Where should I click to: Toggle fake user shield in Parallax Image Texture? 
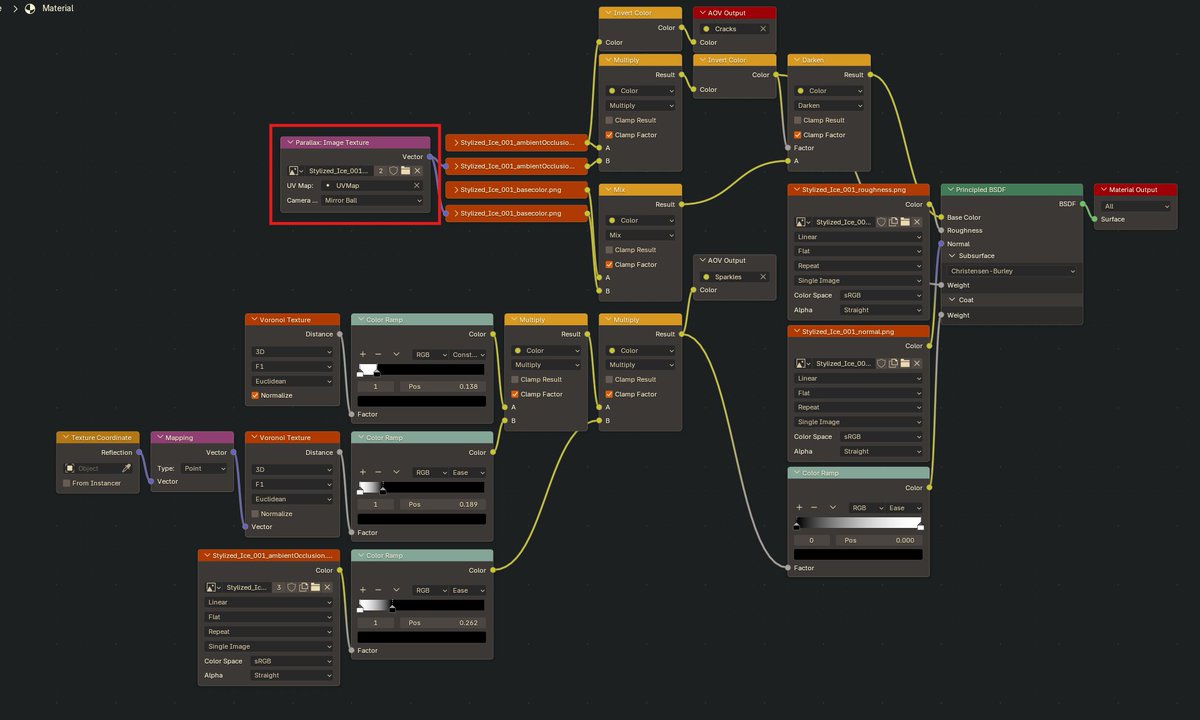393,171
